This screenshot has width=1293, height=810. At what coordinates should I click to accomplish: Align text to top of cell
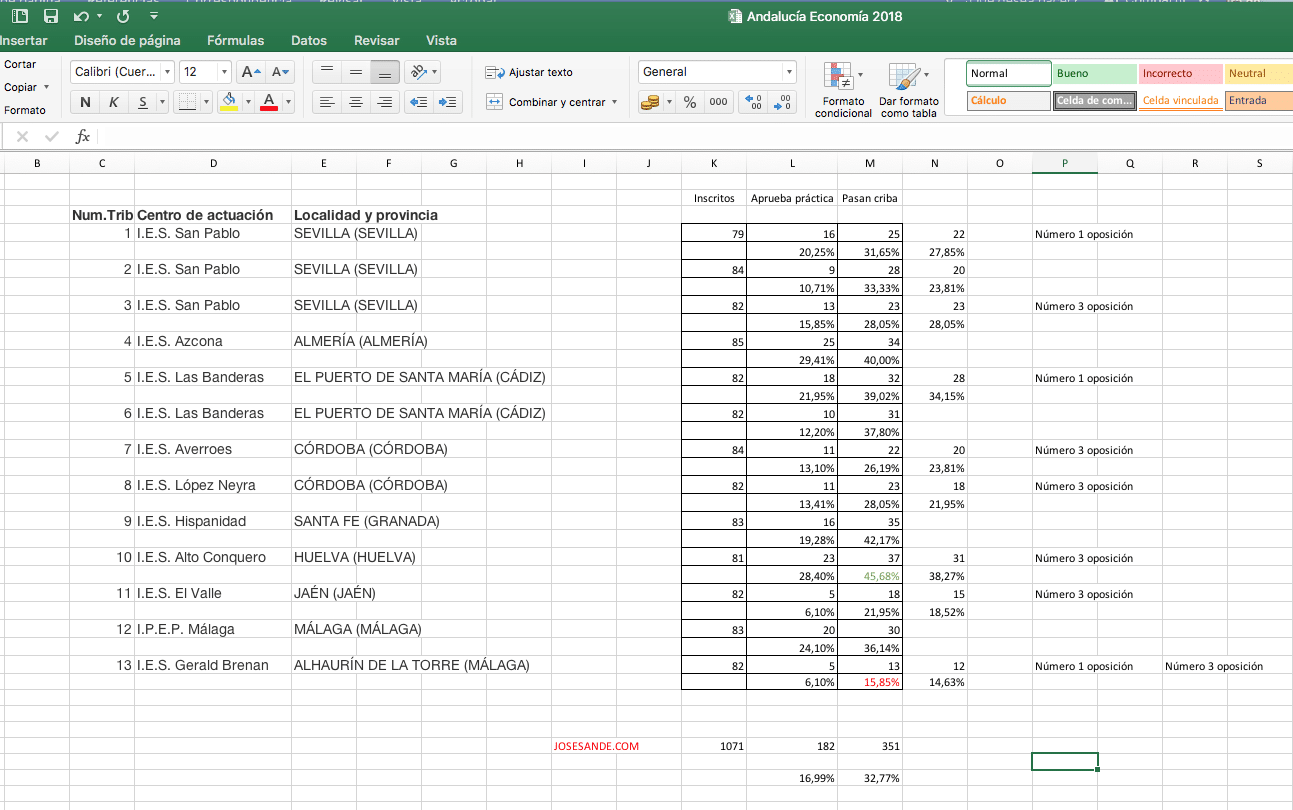click(x=327, y=72)
